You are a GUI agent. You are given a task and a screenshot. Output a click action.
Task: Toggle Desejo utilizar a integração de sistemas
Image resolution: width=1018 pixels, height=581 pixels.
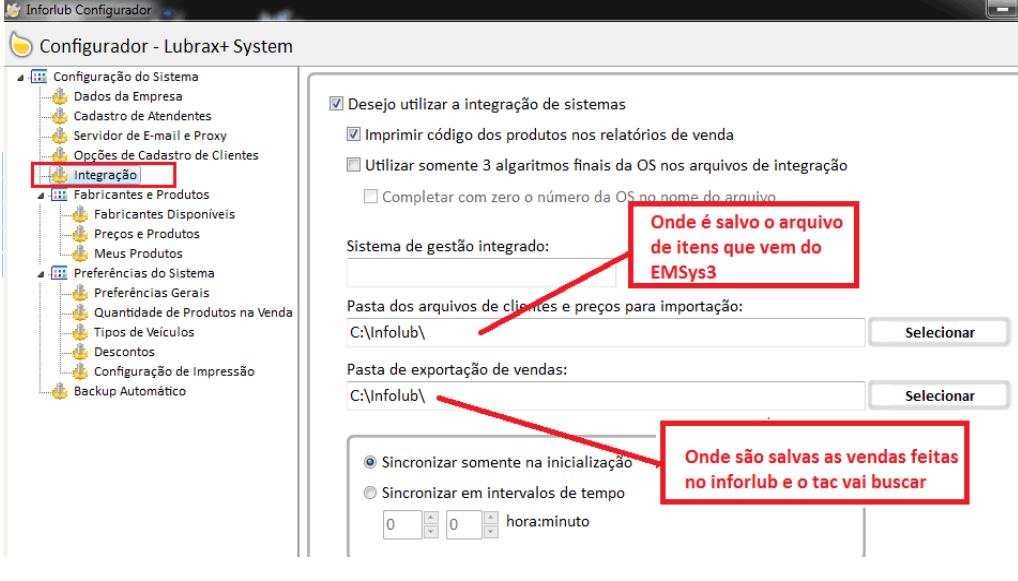coord(336,103)
